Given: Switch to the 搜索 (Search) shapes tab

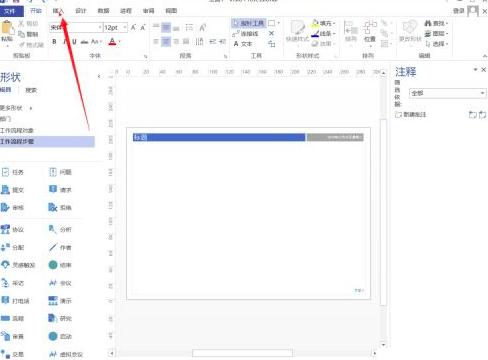Looking at the screenshot, I should [31, 90].
